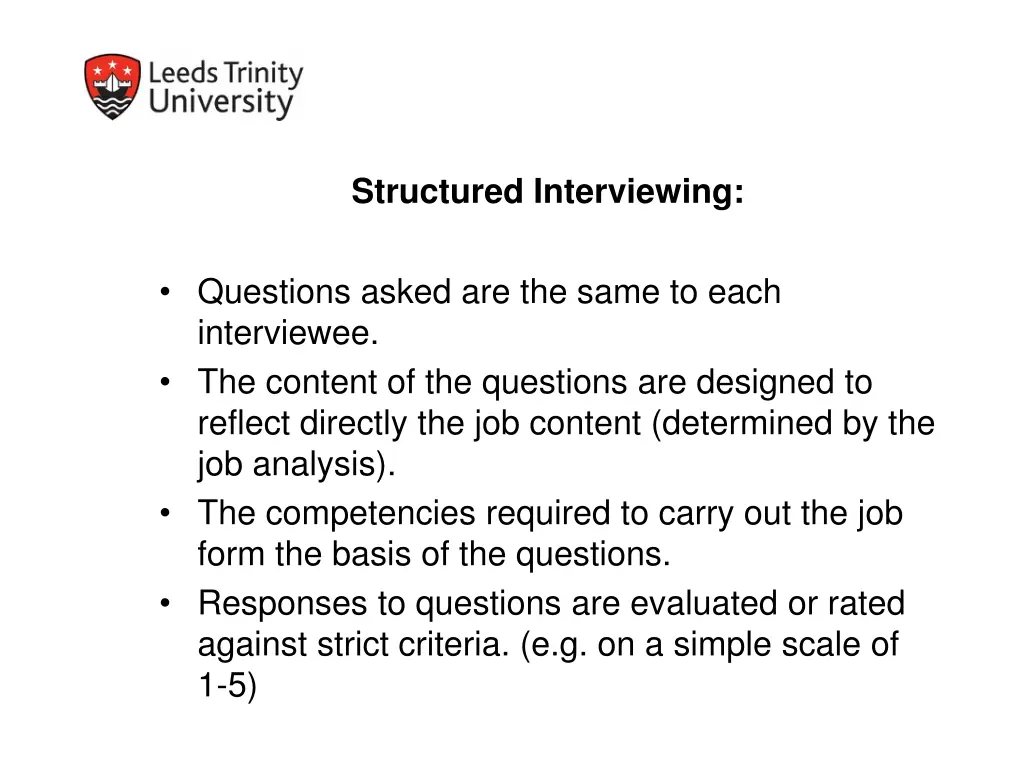Viewport: 1024px width, 768px height.
Task: Click the word "interviewee."
Action: point(288,333)
